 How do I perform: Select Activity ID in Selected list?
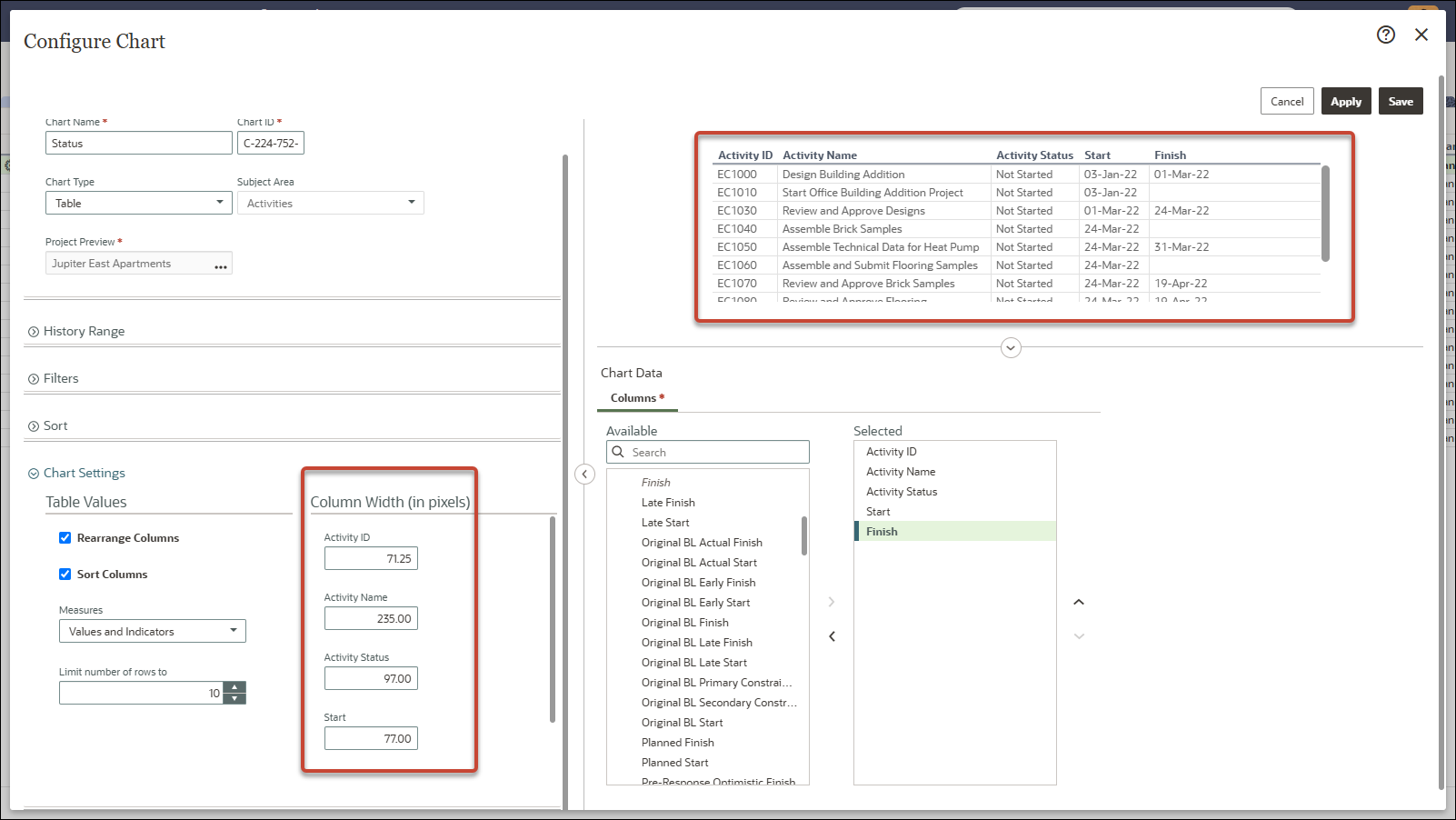coord(955,452)
